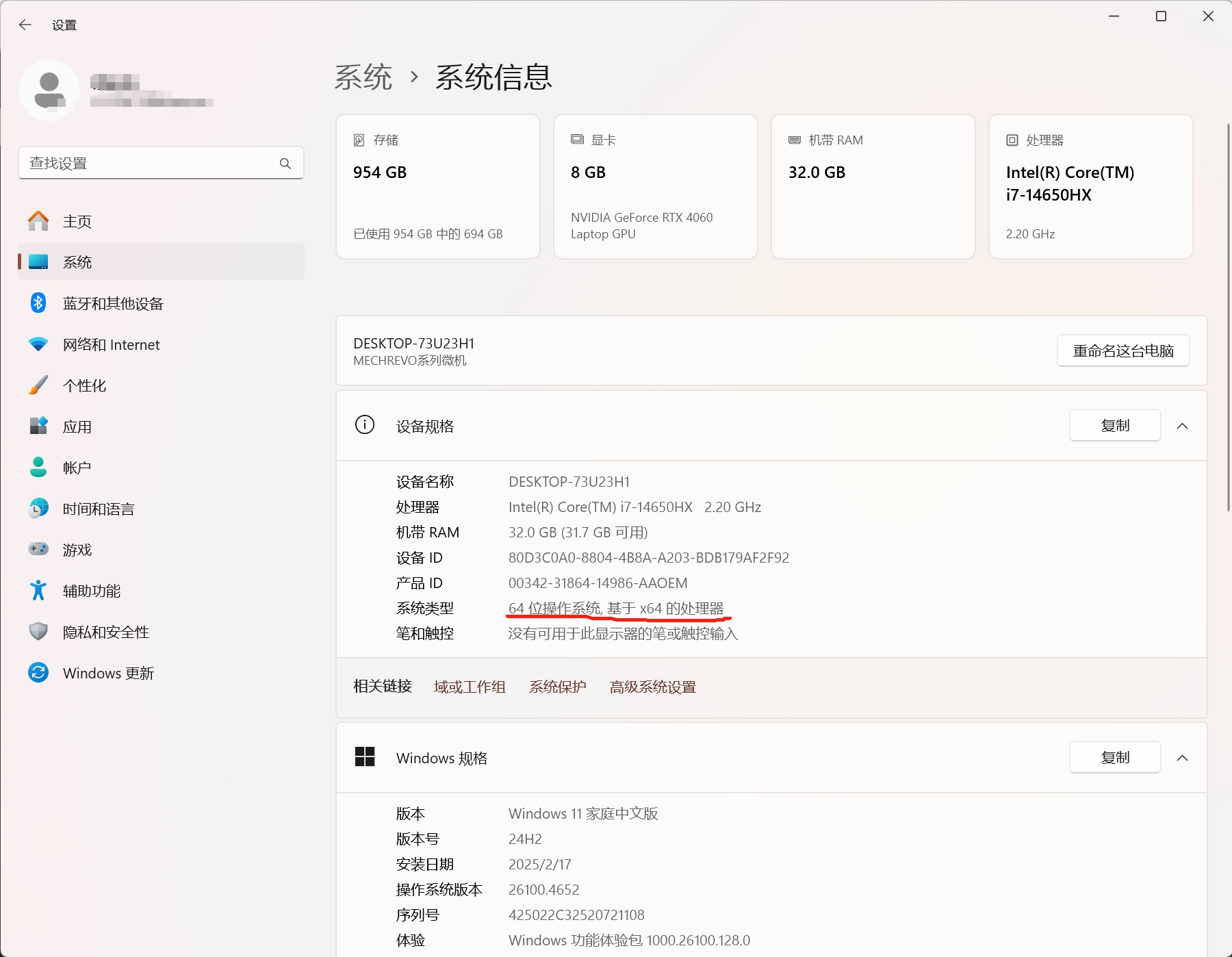Image resolution: width=1232 pixels, height=957 pixels.
Task: Open 时间和语言 settings
Action: [162, 509]
